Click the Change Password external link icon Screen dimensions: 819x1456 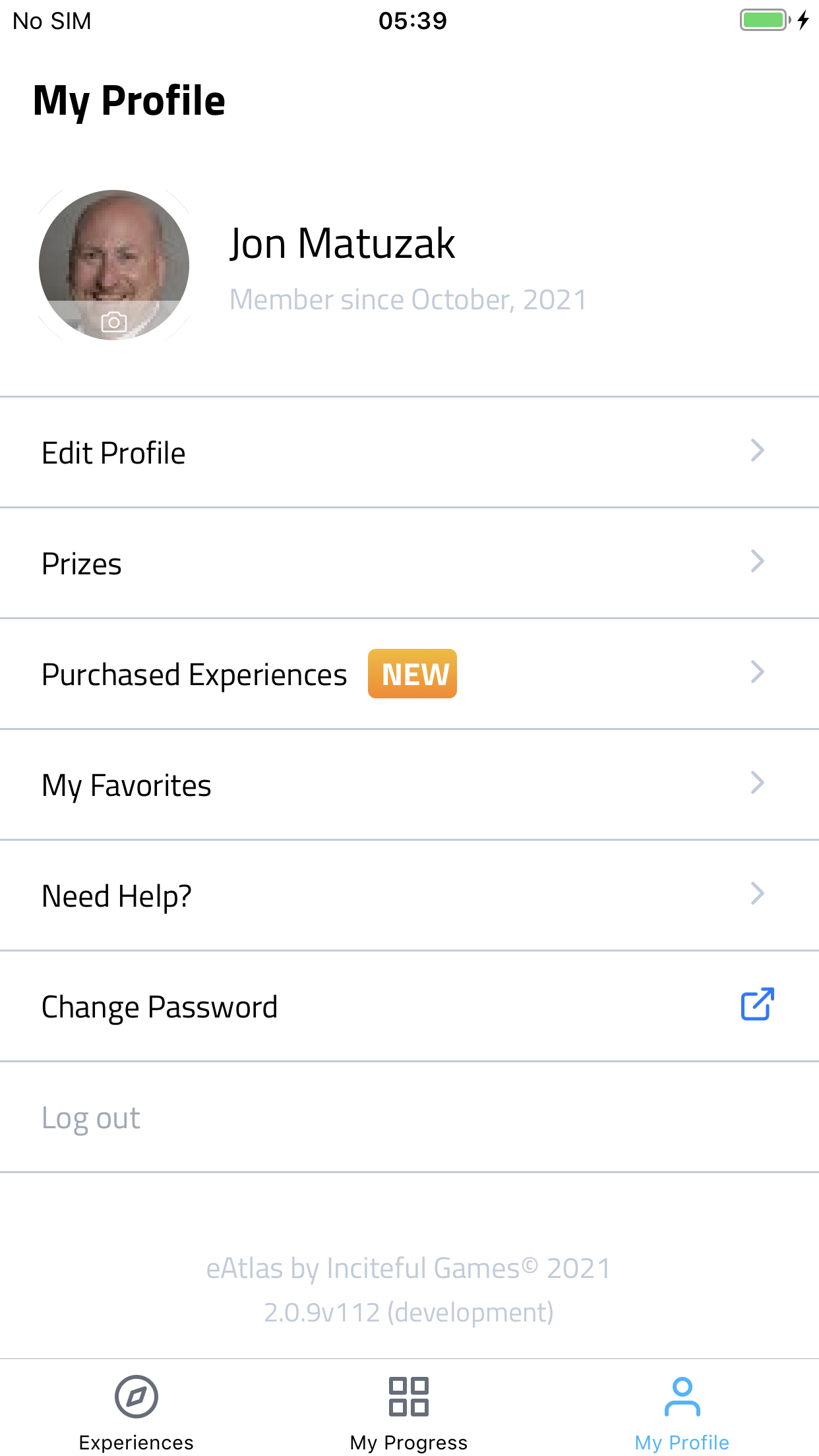point(757,1005)
